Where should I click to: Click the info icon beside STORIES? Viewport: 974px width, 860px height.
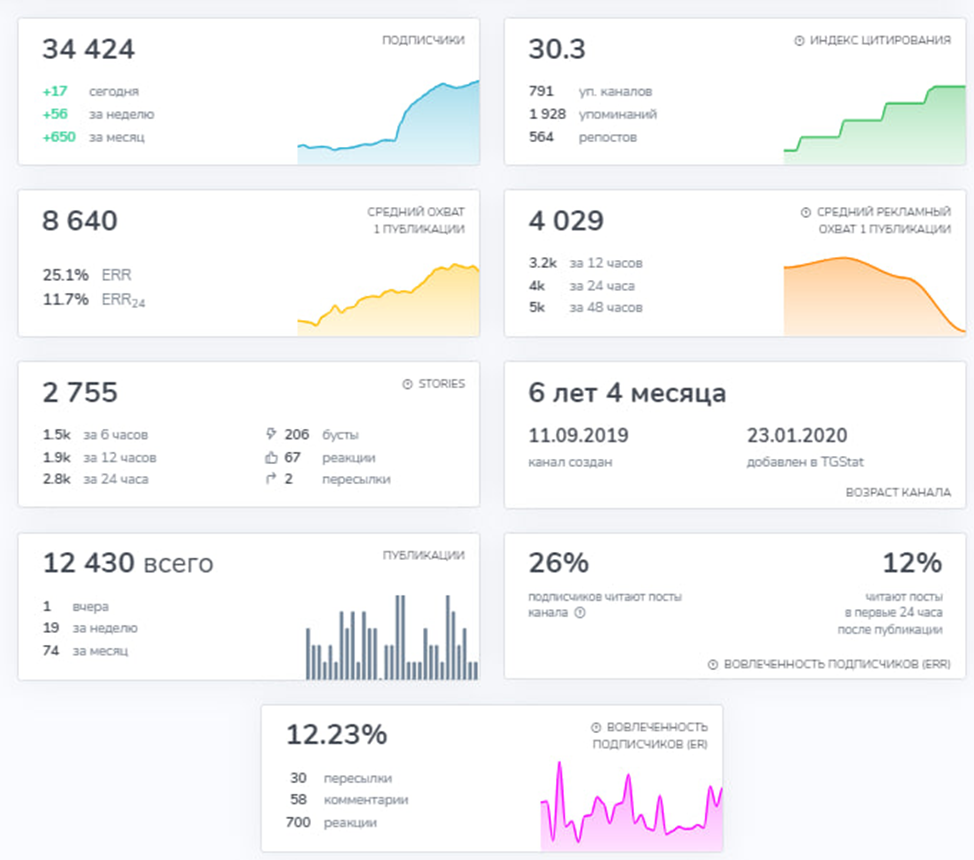(407, 384)
